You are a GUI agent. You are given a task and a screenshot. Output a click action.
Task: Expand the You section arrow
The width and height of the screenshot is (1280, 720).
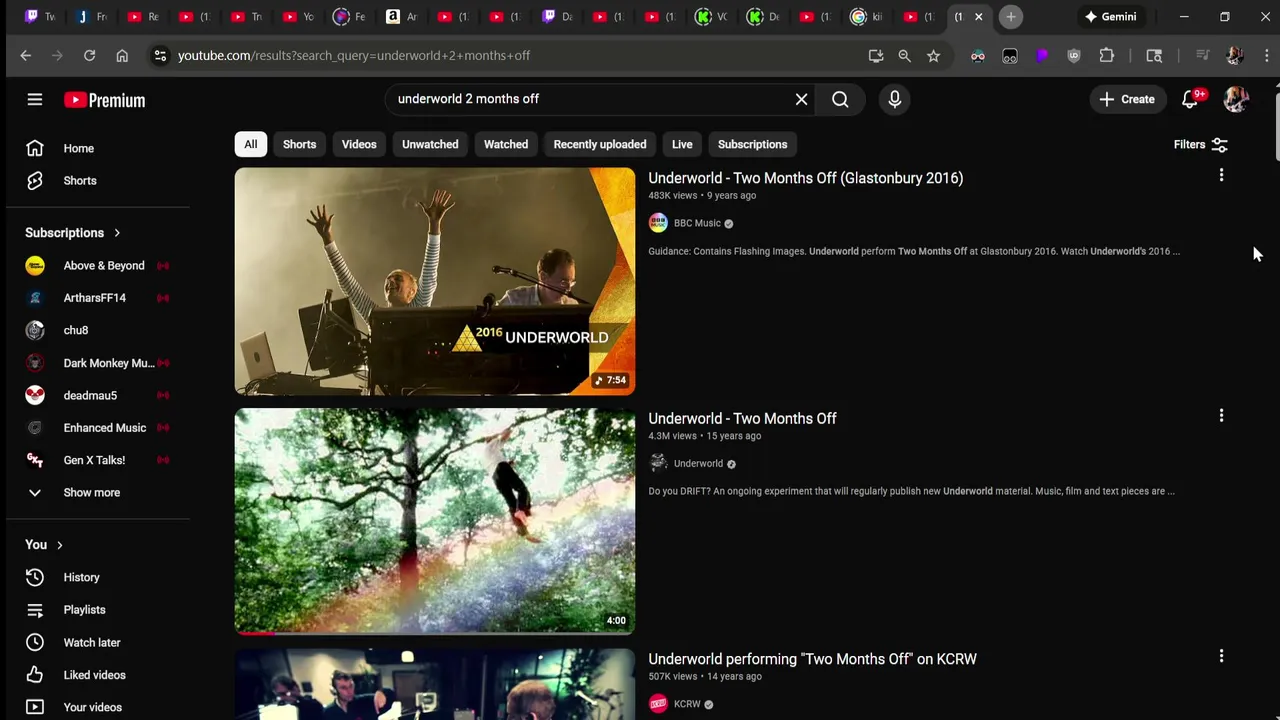pos(60,545)
